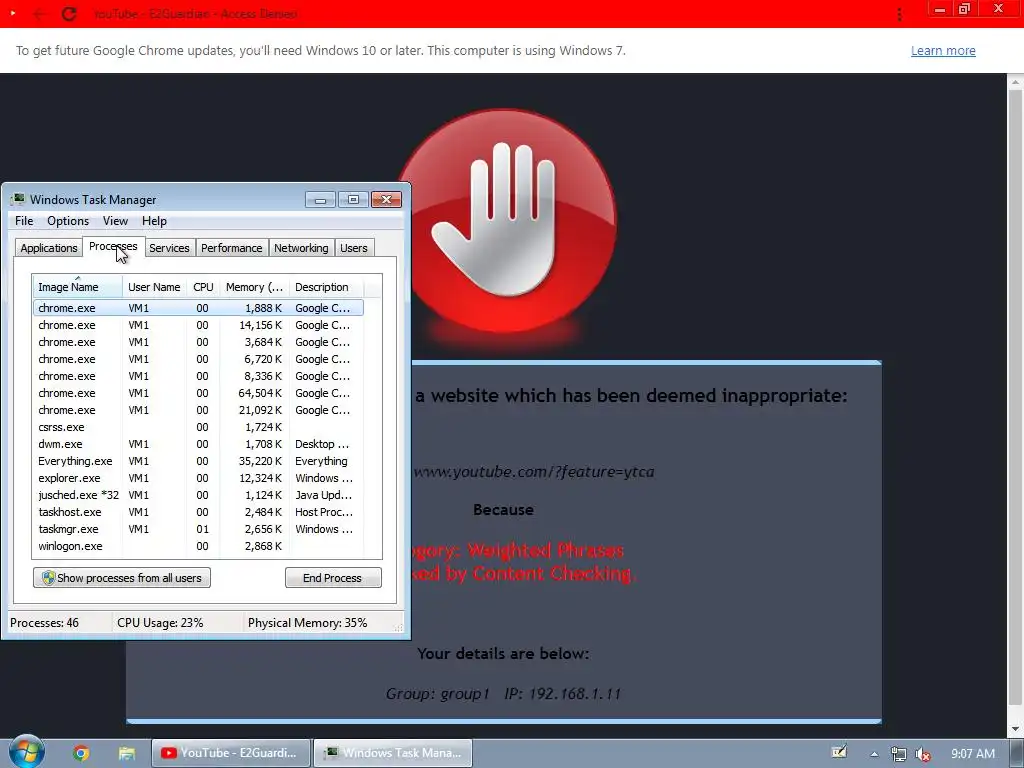Select the jusched.exe *32 process row

pyautogui.click(x=198, y=495)
